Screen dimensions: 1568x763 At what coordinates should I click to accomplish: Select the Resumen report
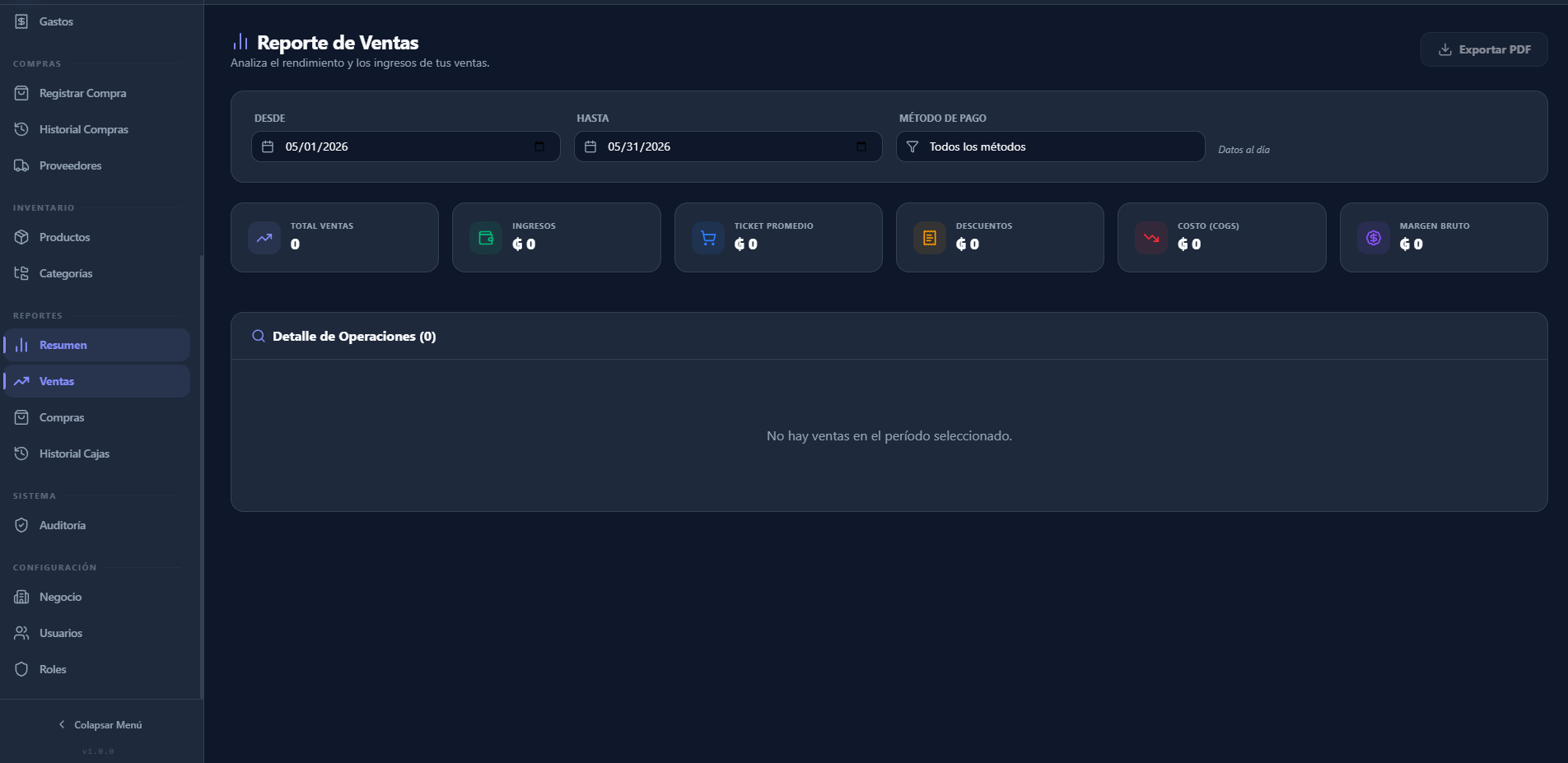(x=97, y=345)
